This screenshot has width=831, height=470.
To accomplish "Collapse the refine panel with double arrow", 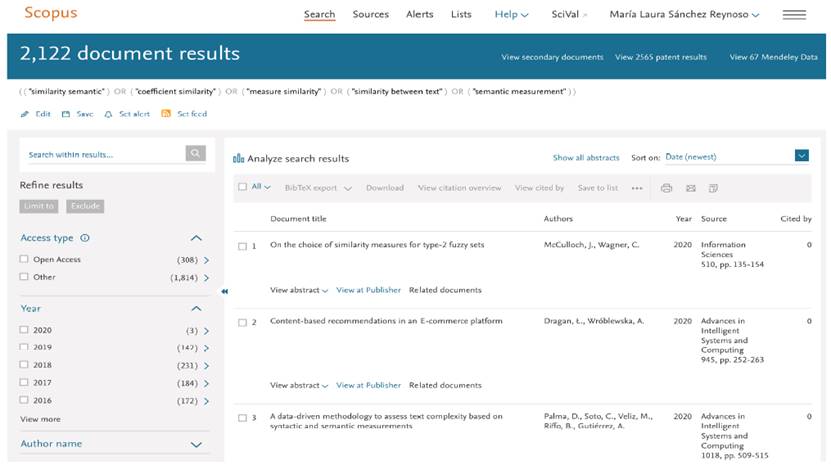I will (224, 291).
